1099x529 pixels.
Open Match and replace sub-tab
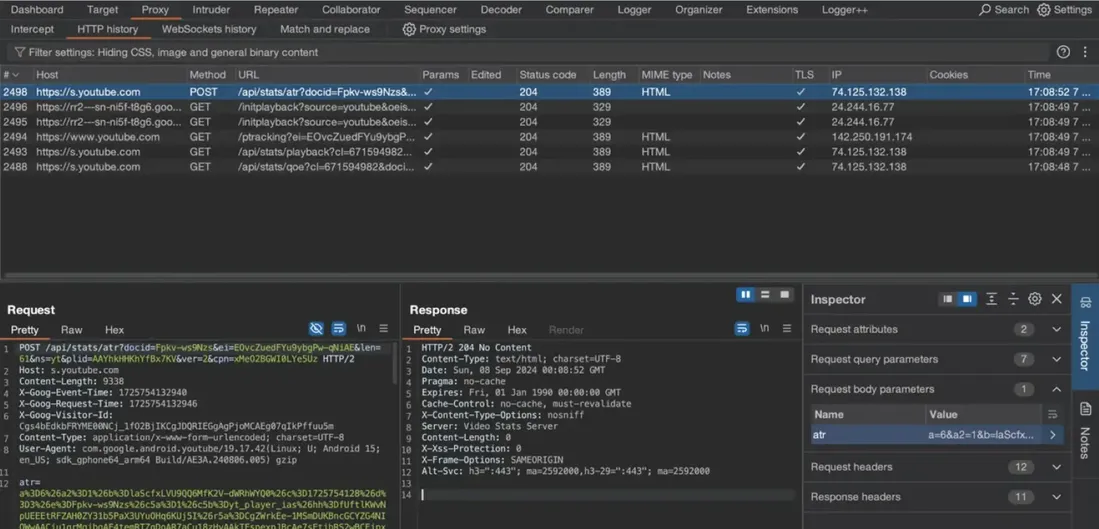click(x=325, y=29)
